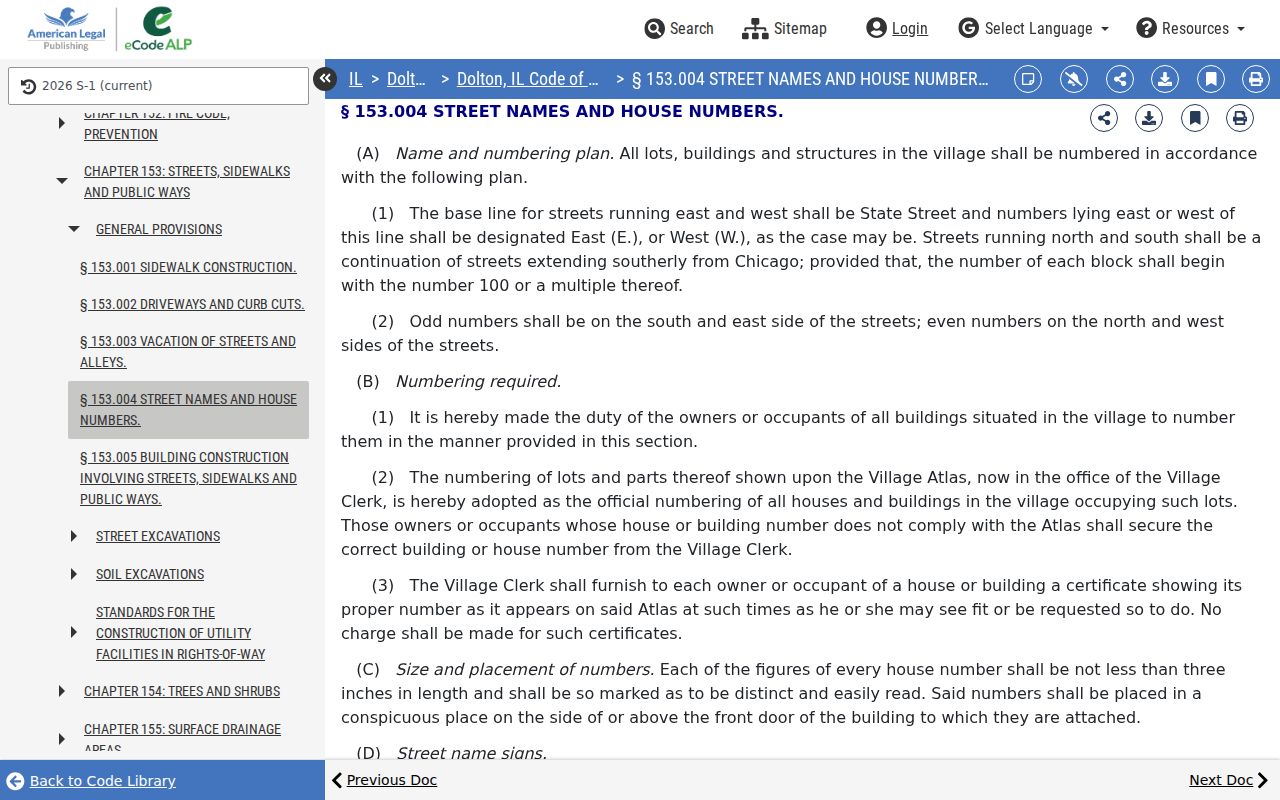This screenshot has width=1280, height=800.
Task: Toggle highlight-off icon in blue toolbar
Action: (1074, 79)
